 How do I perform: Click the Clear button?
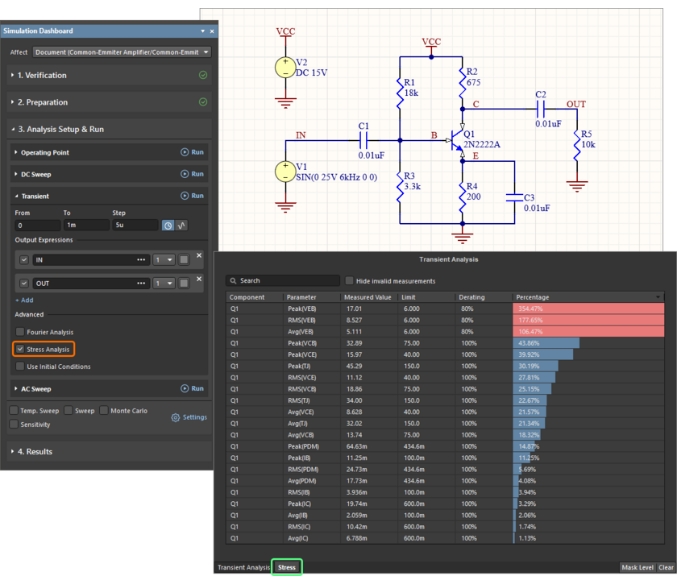pyautogui.click(x=666, y=567)
